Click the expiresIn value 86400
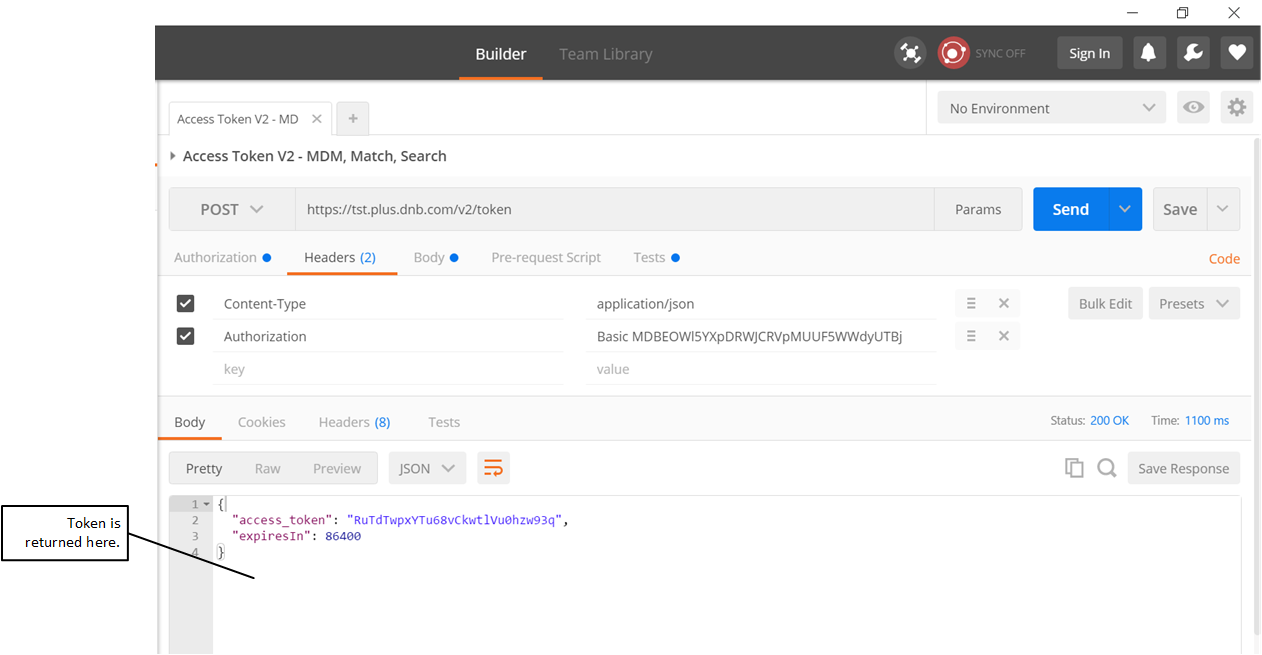The image size is (1262, 655). [343, 536]
